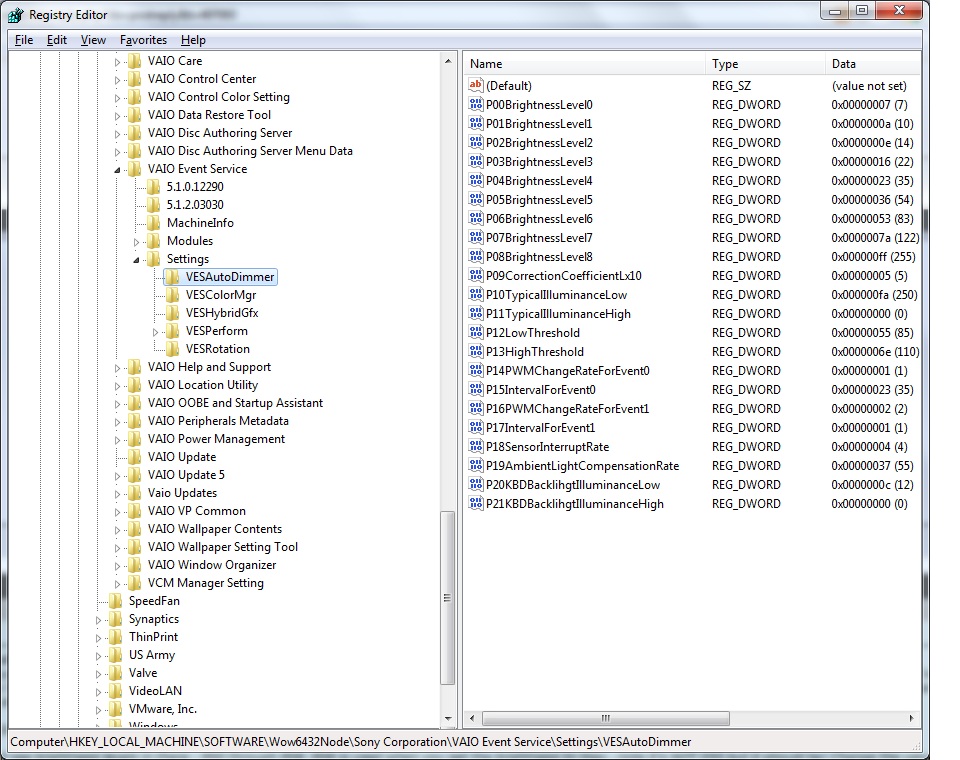Collapse the Settings key
Screen dimensions: 960x760
coord(136,260)
